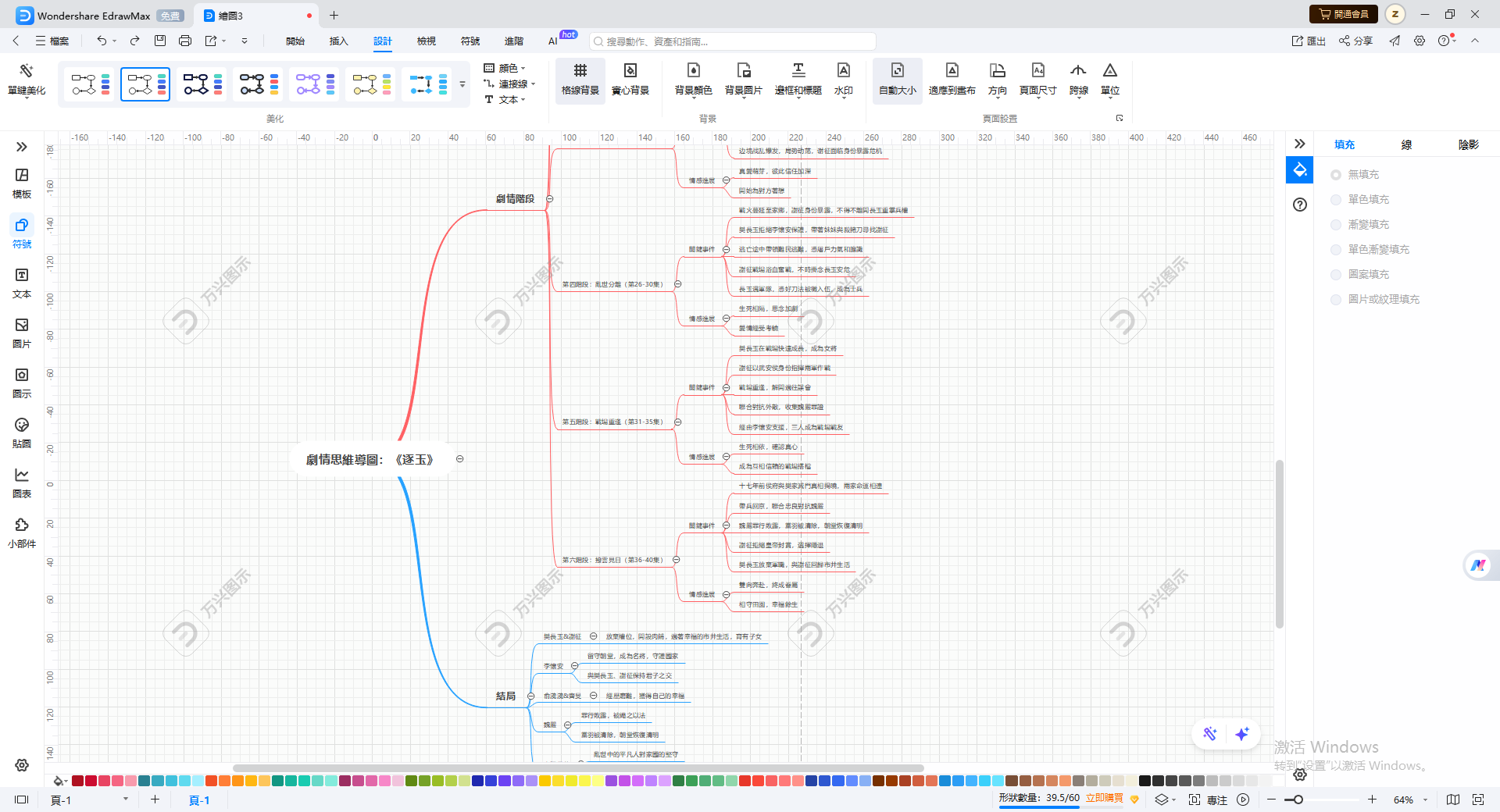The image size is (1500, 812).
Task: Click the 開通會員 membership button
Action: tap(1344, 14)
